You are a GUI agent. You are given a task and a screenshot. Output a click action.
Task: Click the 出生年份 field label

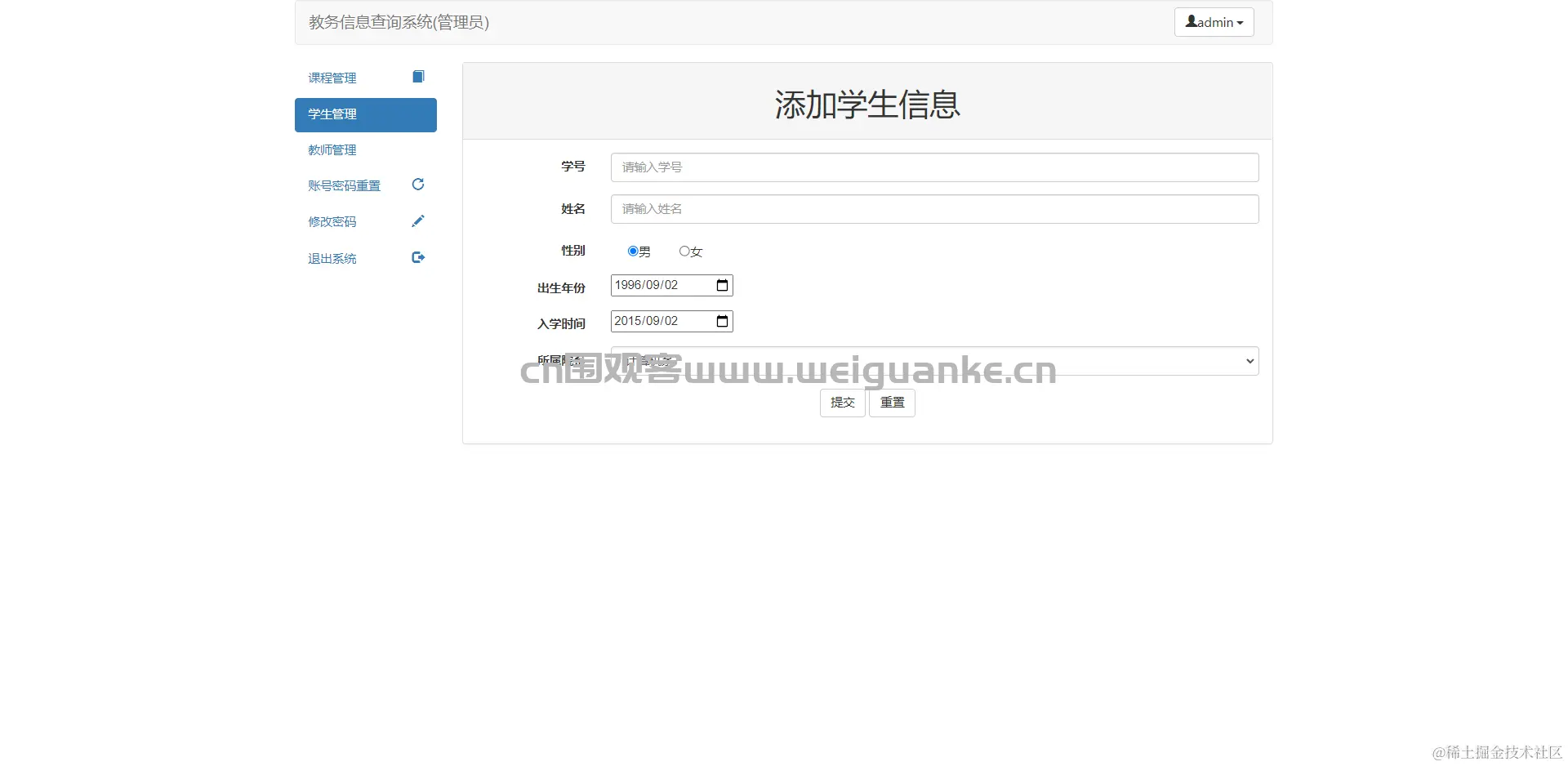click(x=561, y=288)
